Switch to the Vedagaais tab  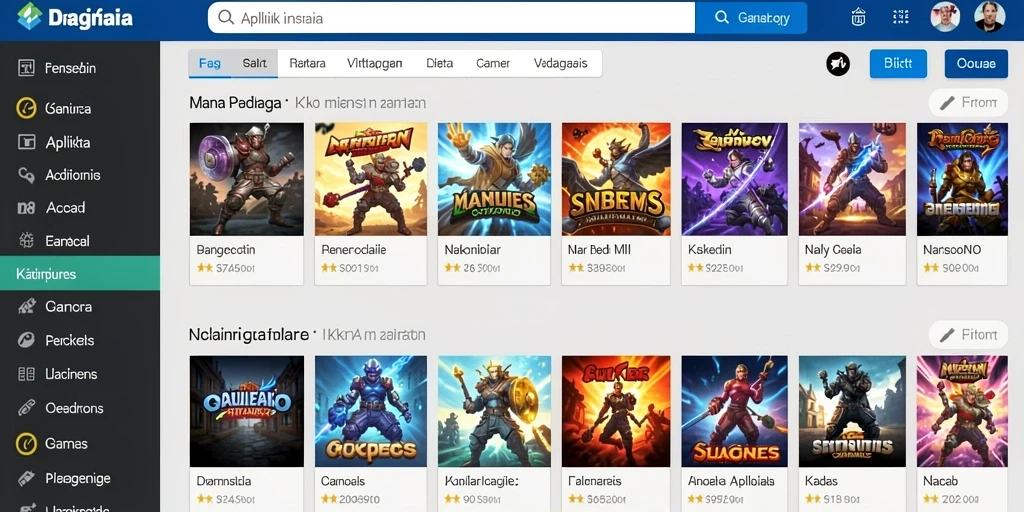(560, 63)
